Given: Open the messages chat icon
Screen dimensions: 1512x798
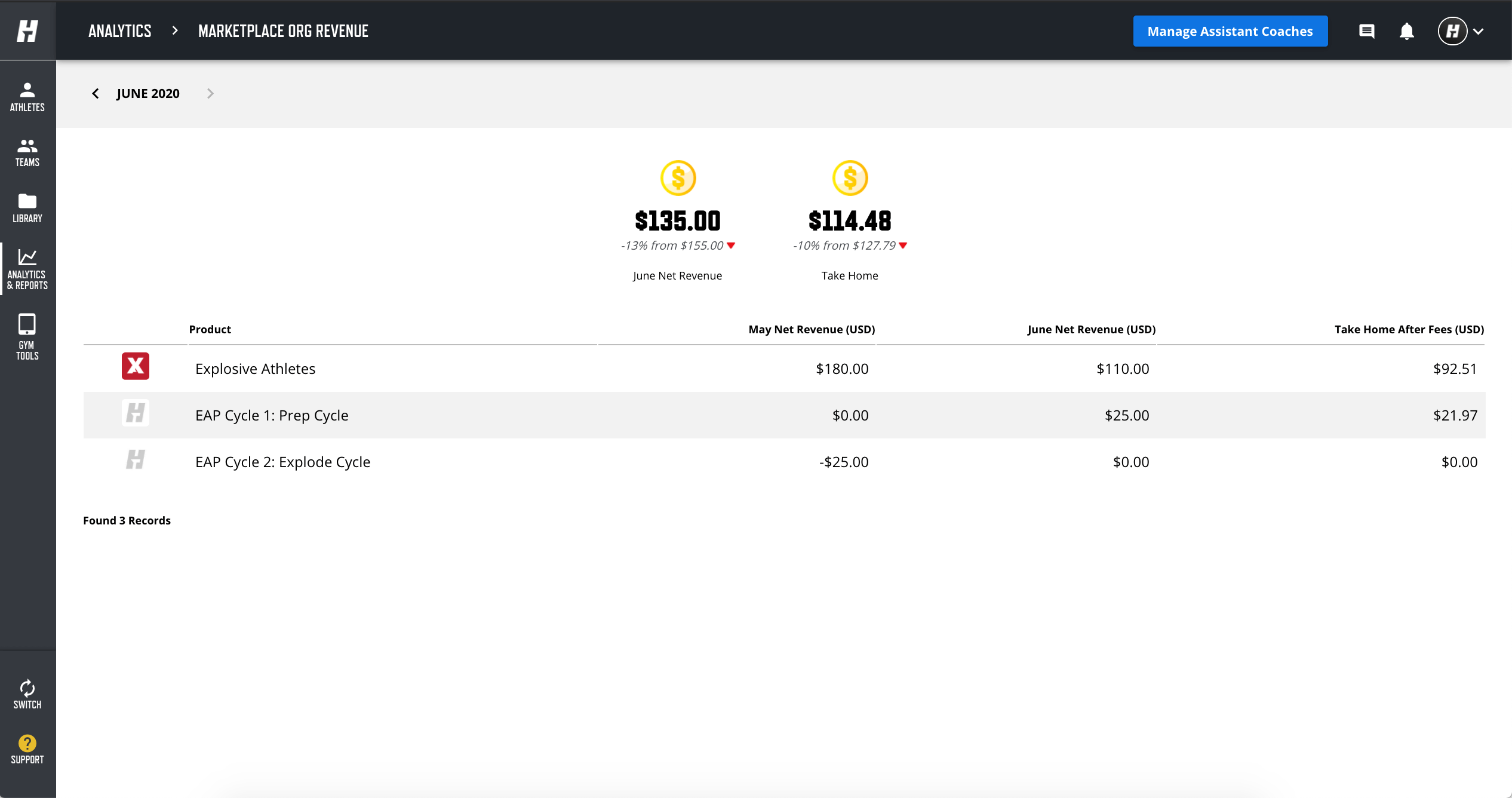Looking at the screenshot, I should click(1366, 31).
